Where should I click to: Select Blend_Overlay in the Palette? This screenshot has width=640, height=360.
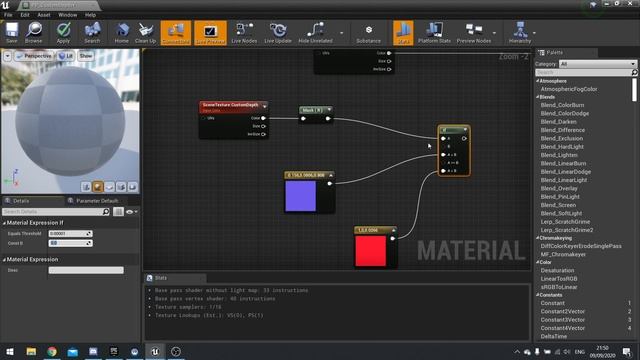click(x=559, y=189)
